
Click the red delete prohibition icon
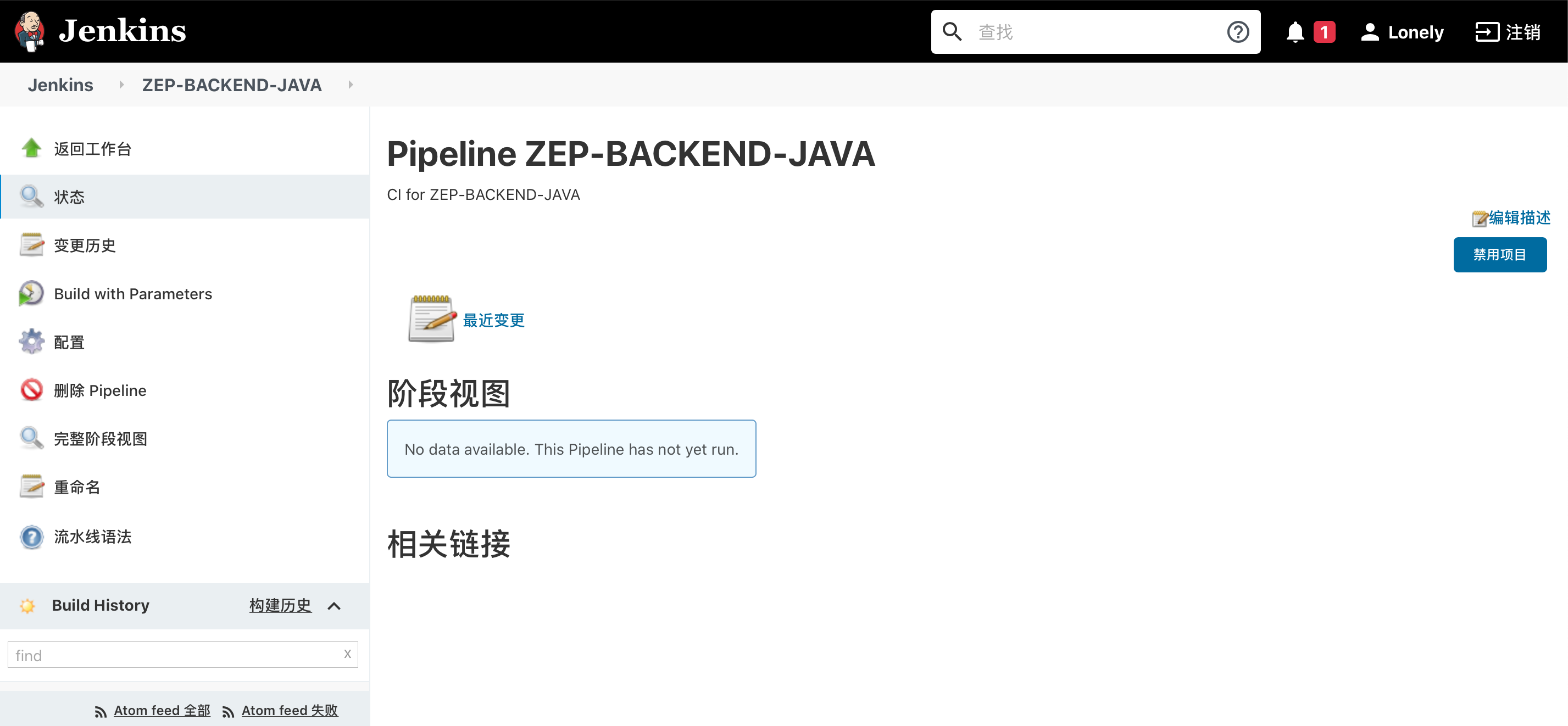[x=31, y=389]
